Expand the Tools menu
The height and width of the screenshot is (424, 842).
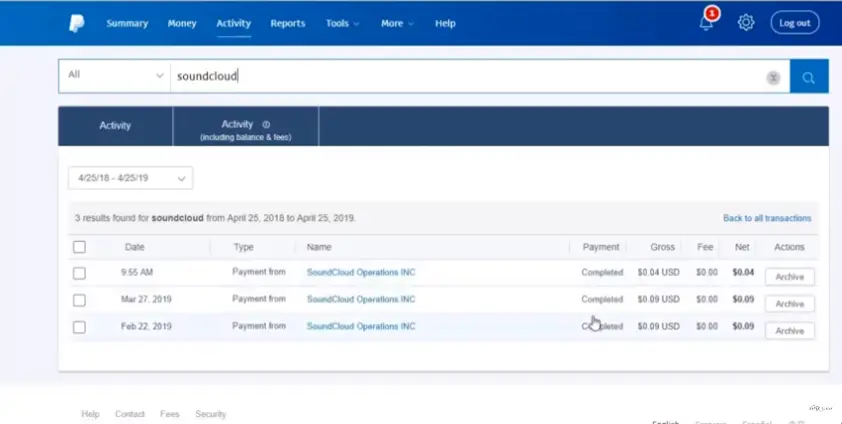tap(342, 24)
